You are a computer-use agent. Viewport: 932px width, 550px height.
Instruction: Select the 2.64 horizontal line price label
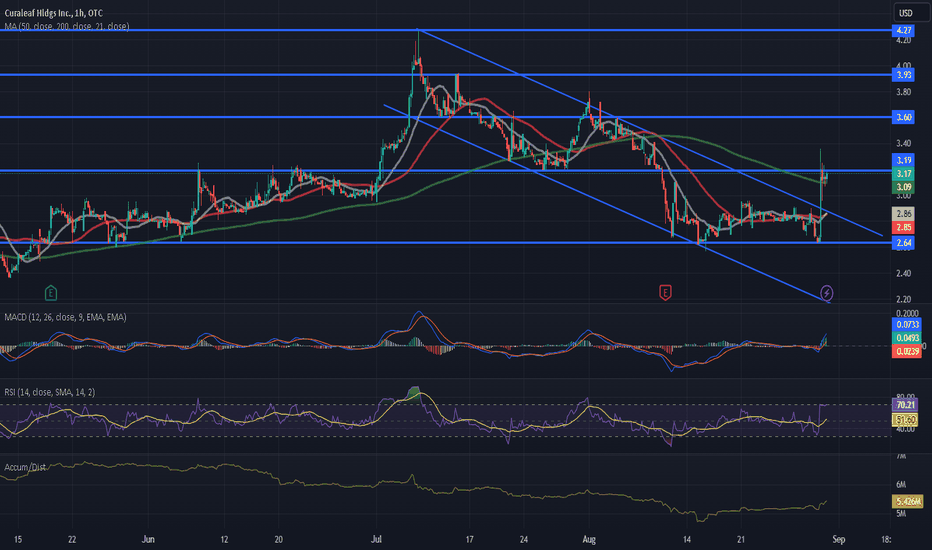(x=903, y=243)
